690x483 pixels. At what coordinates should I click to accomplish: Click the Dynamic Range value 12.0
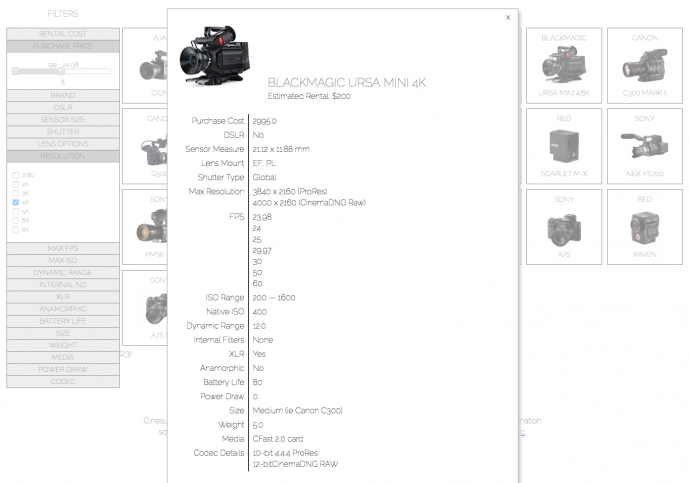point(259,326)
